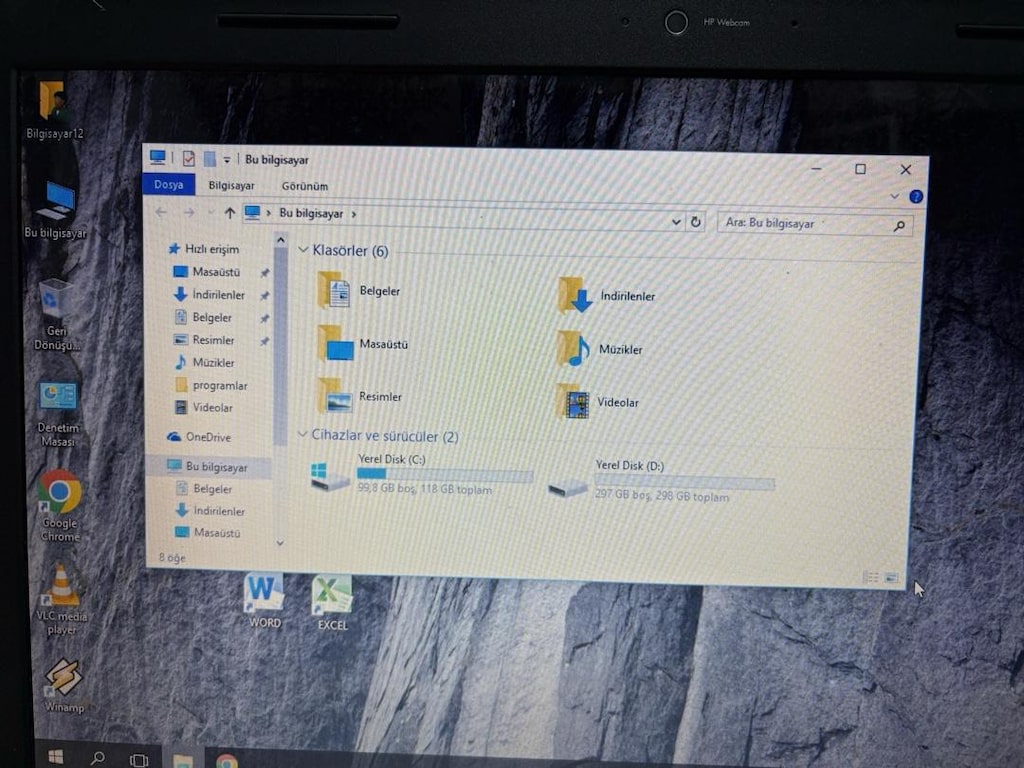Click the search magnifier icon in Explorer
The image size is (1024, 768).
(x=899, y=226)
